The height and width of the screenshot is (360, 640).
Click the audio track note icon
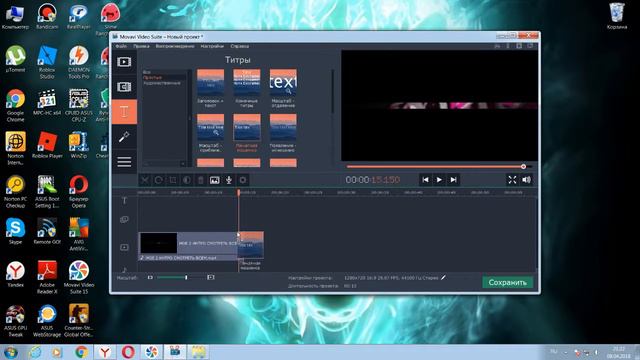tap(124, 269)
